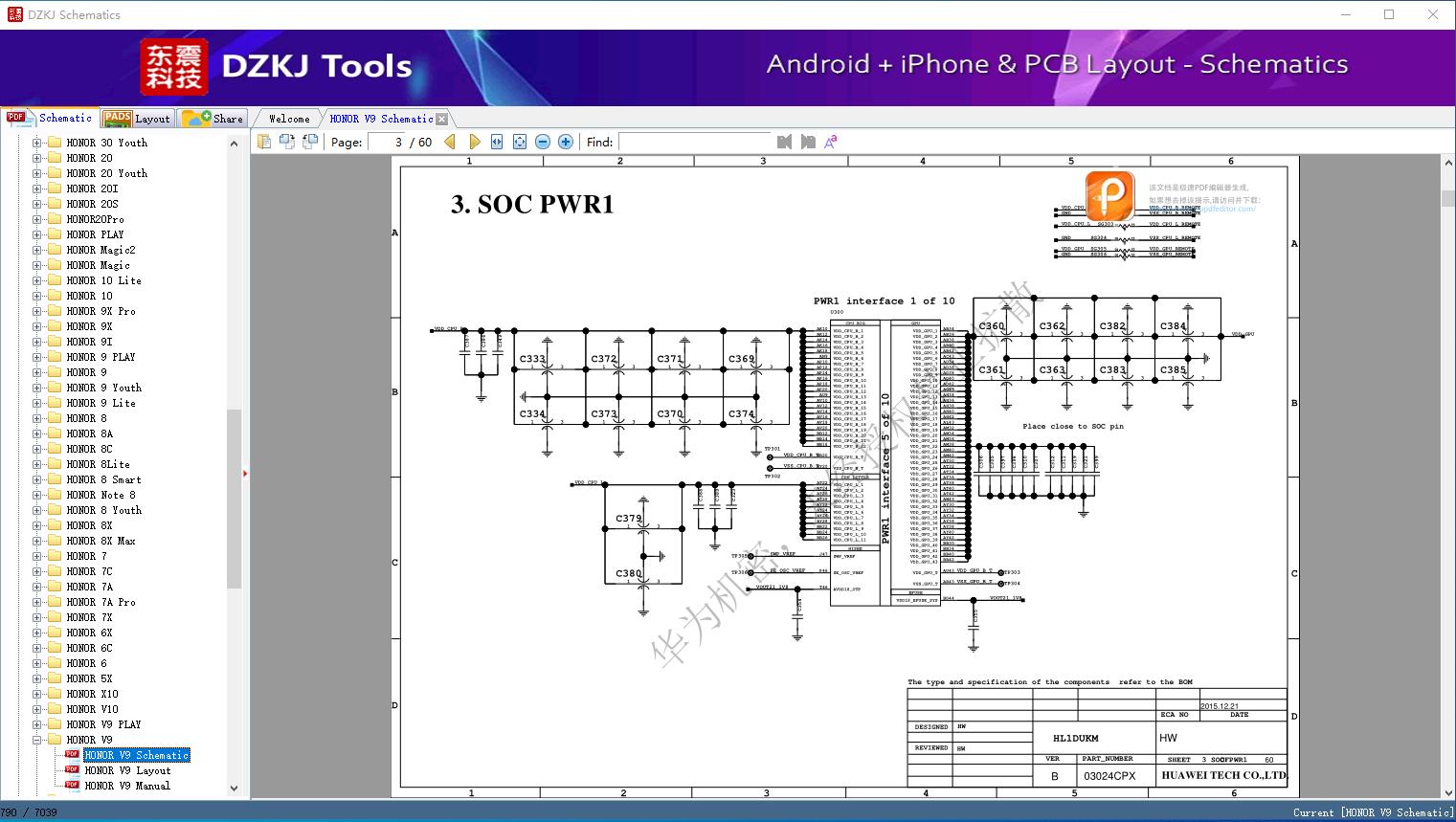Toggle the match case Aa icon
Screen dimensions: 1456x822
(831, 142)
